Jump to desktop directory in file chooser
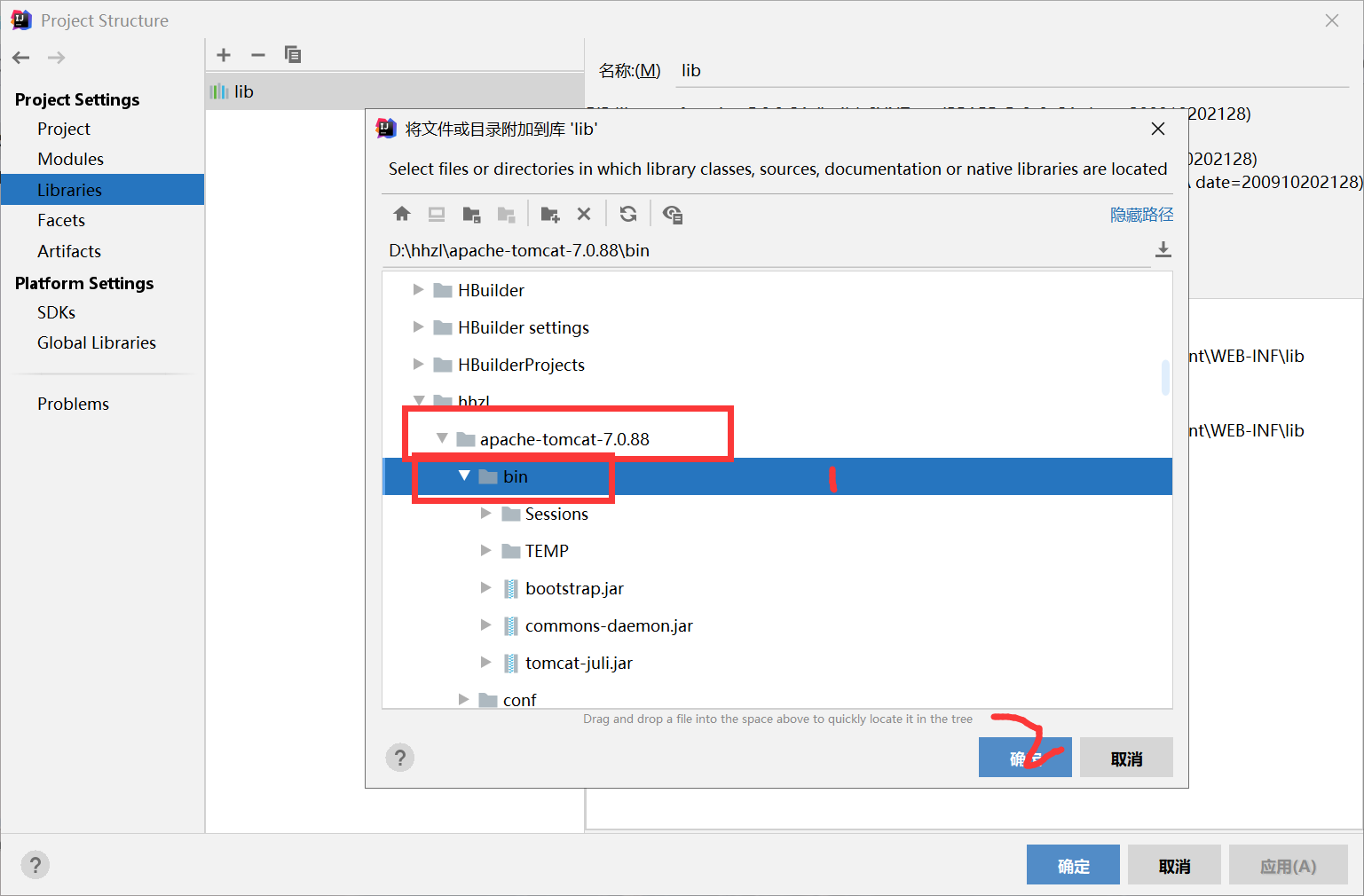 pyautogui.click(x=437, y=214)
